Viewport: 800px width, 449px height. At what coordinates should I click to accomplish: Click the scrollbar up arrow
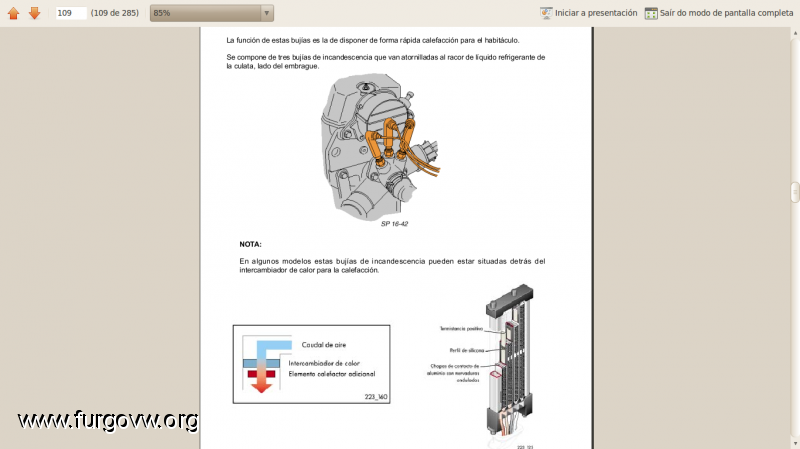[x=795, y=34]
